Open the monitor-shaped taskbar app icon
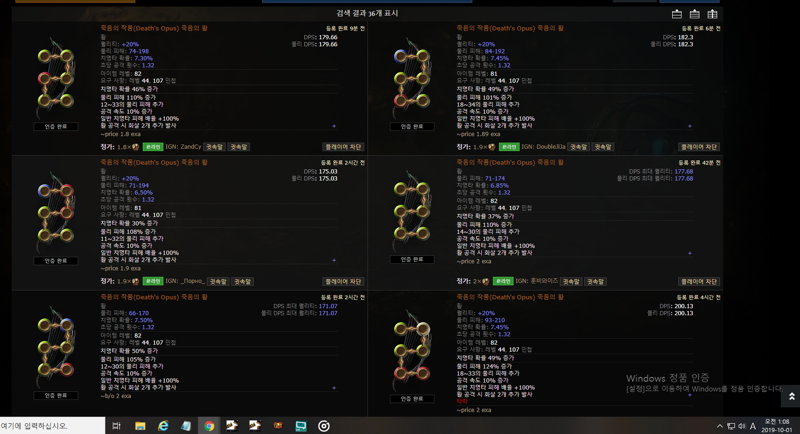Image resolution: width=800 pixels, height=434 pixels. (301, 426)
